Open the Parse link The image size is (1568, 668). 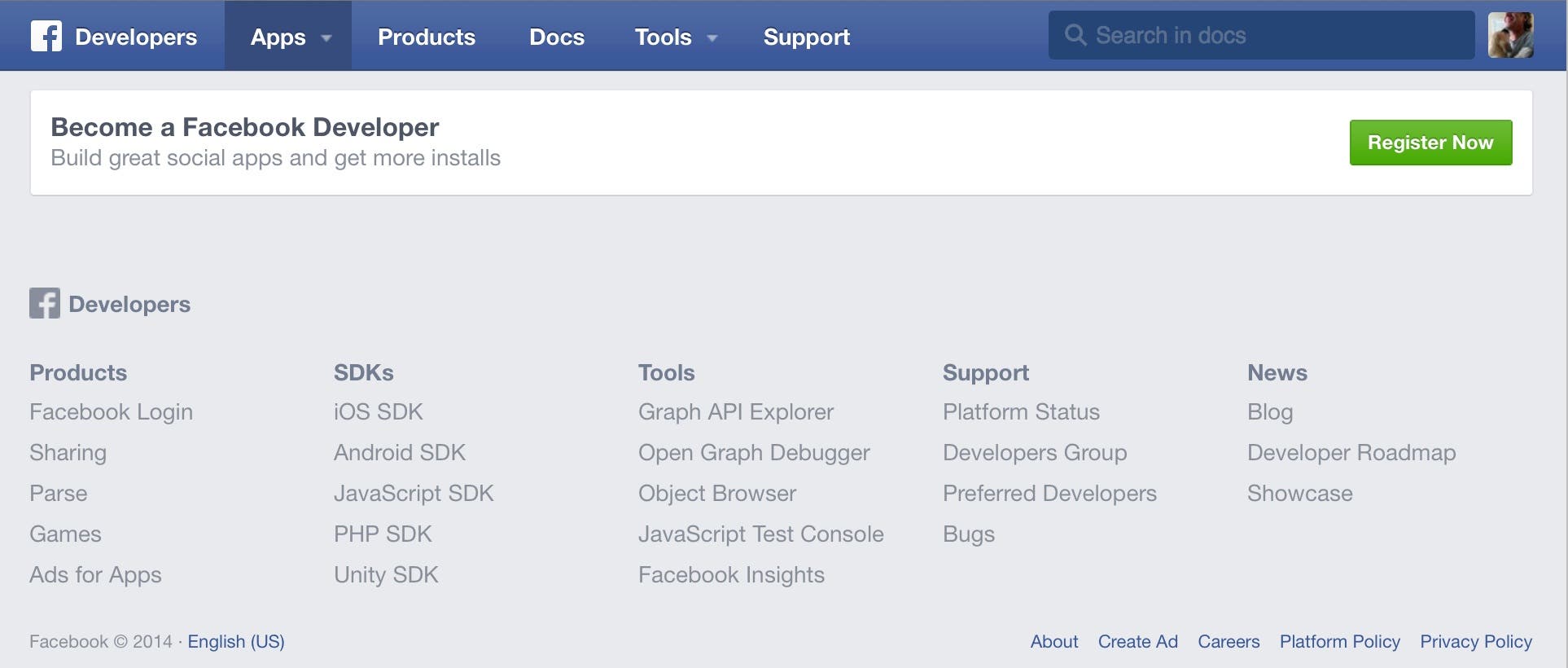click(x=59, y=493)
